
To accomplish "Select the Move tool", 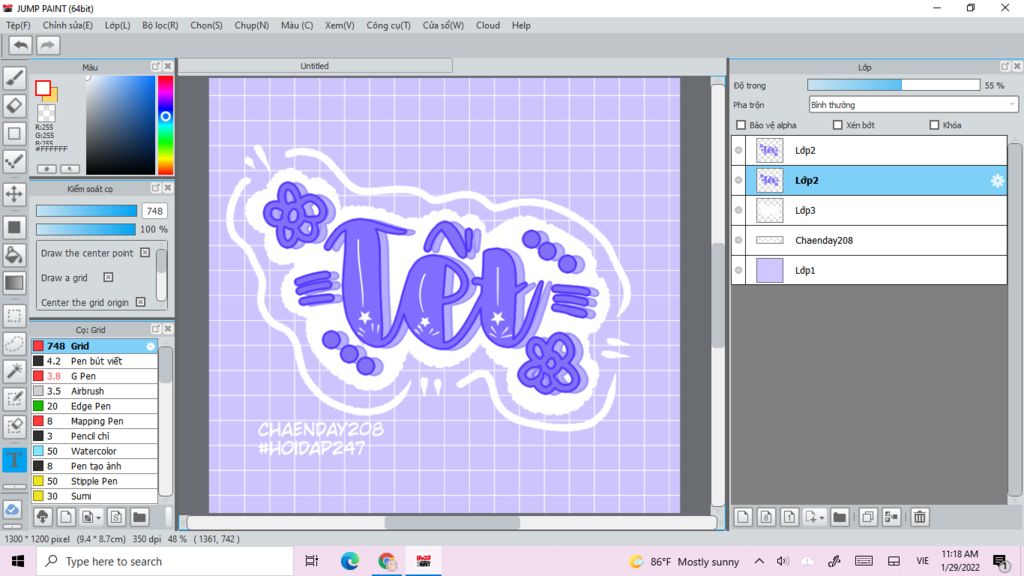I will [14, 194].
